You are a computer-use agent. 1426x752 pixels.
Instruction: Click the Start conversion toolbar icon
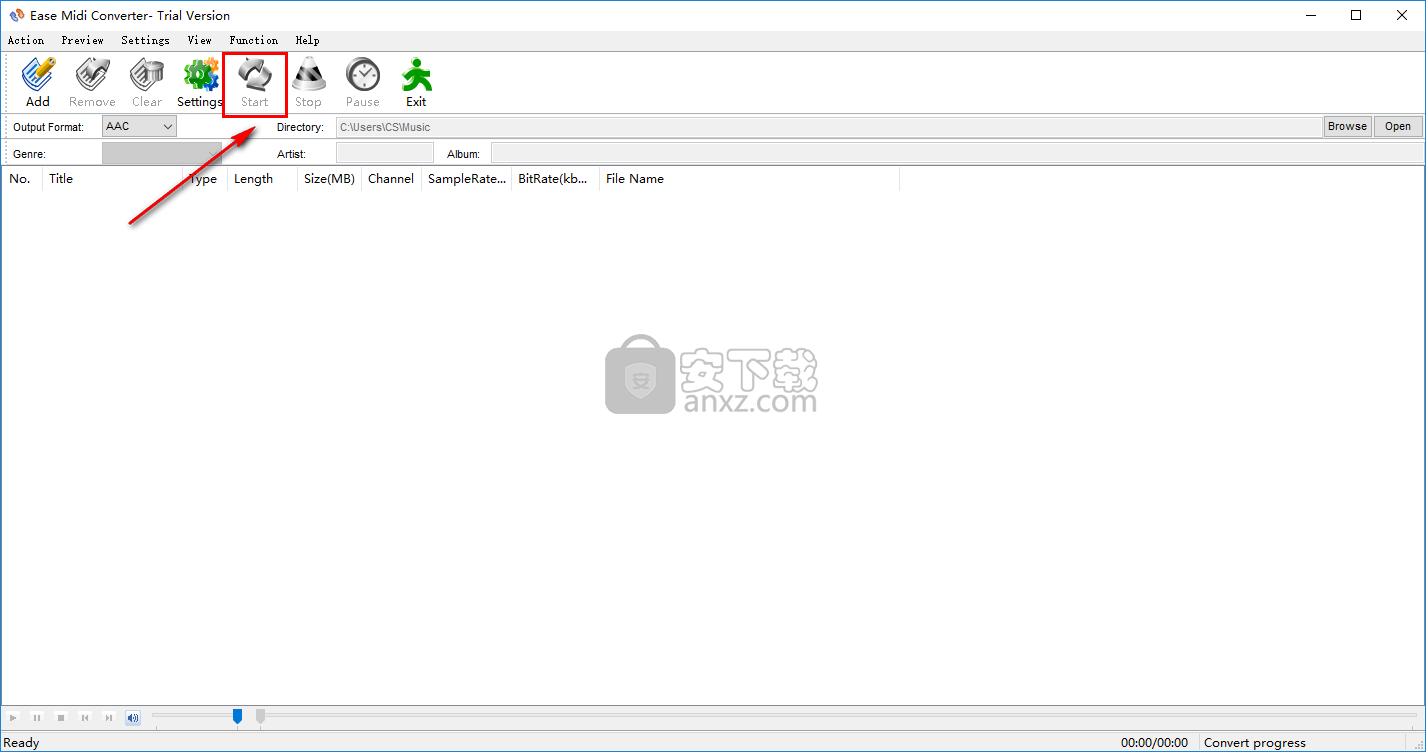(255, 83)
